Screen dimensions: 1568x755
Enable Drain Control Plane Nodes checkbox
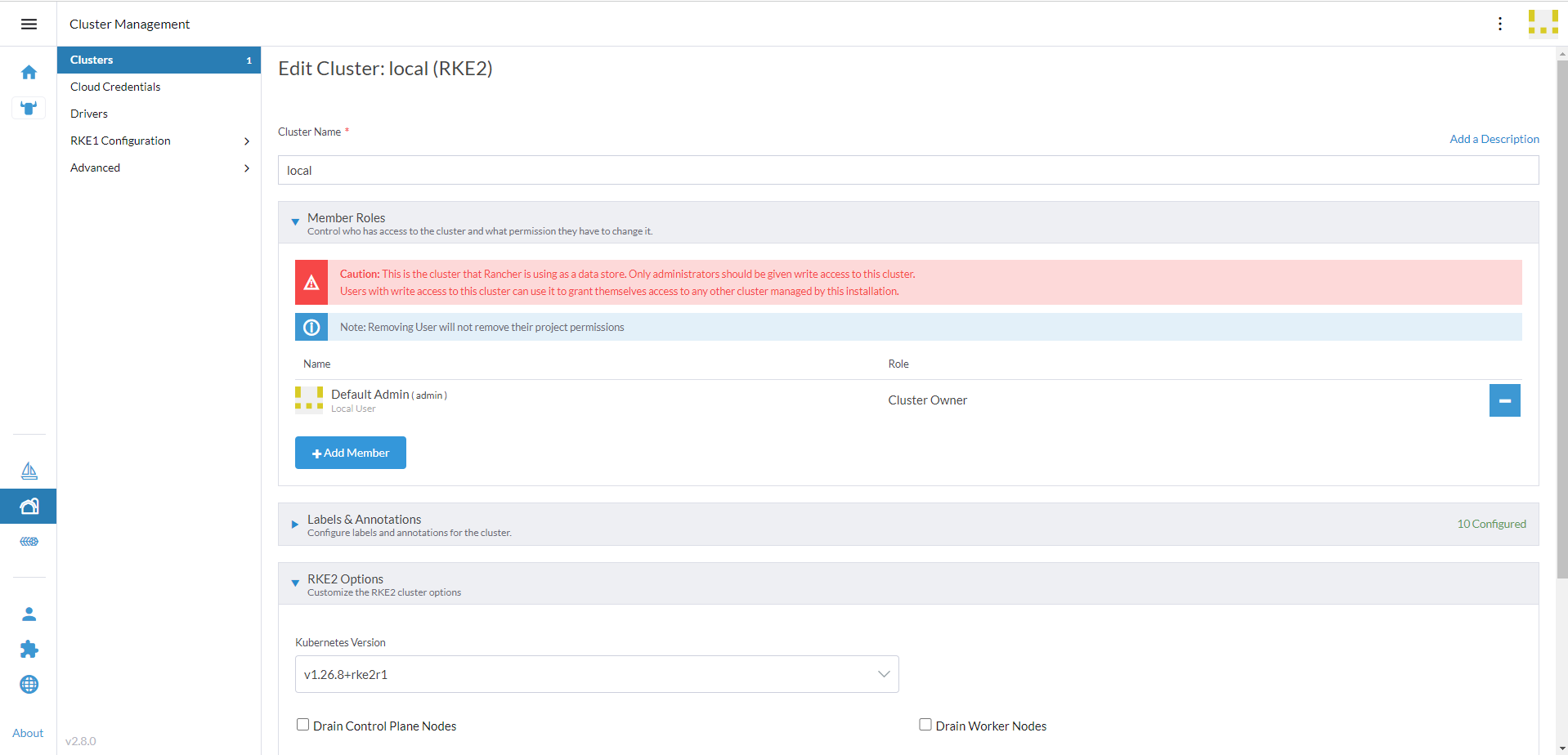[x=303, y=725]
